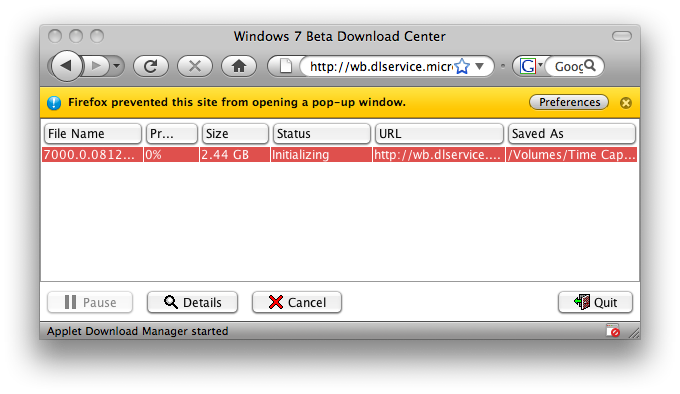Quit the download manager

click(x=595, y=302)
